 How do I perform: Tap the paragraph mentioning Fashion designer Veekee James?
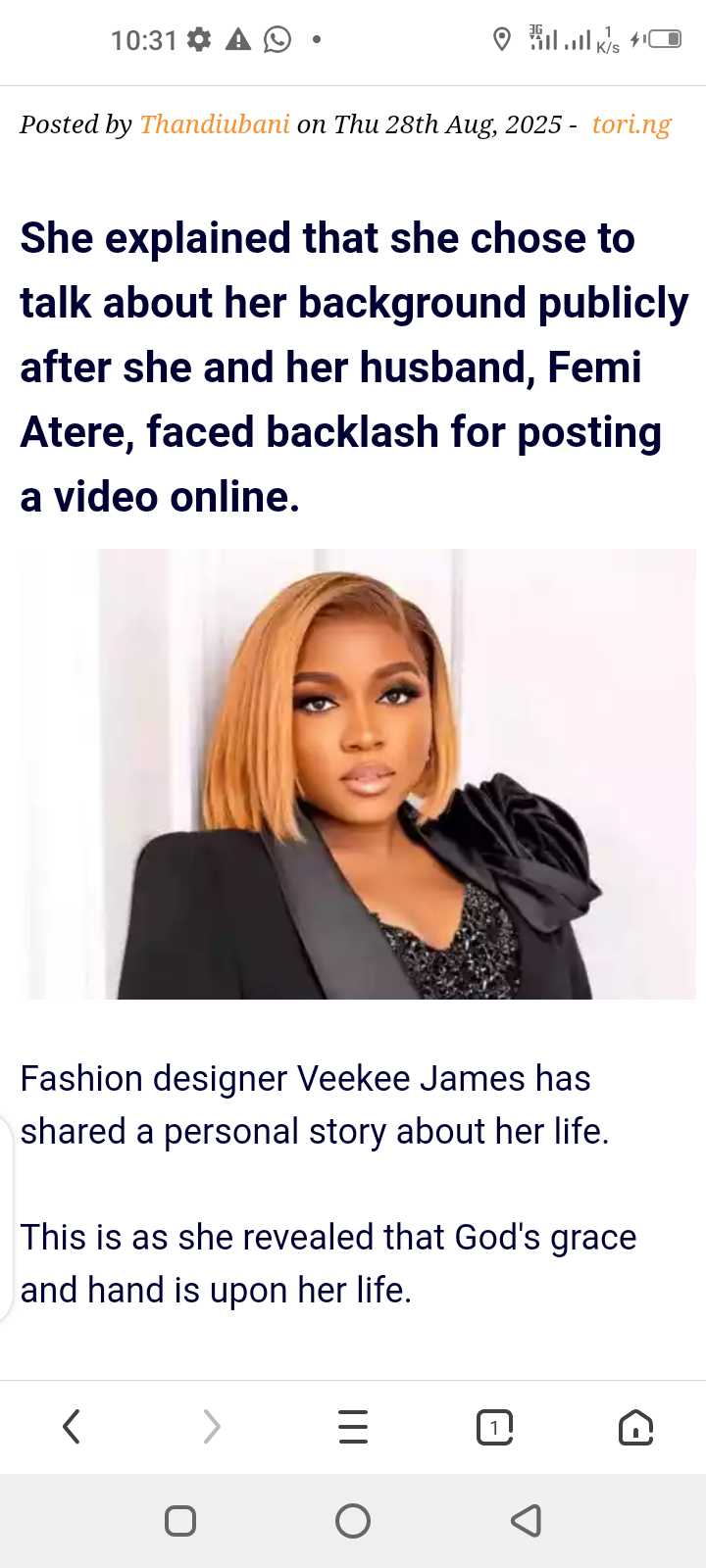[315, 1104]
